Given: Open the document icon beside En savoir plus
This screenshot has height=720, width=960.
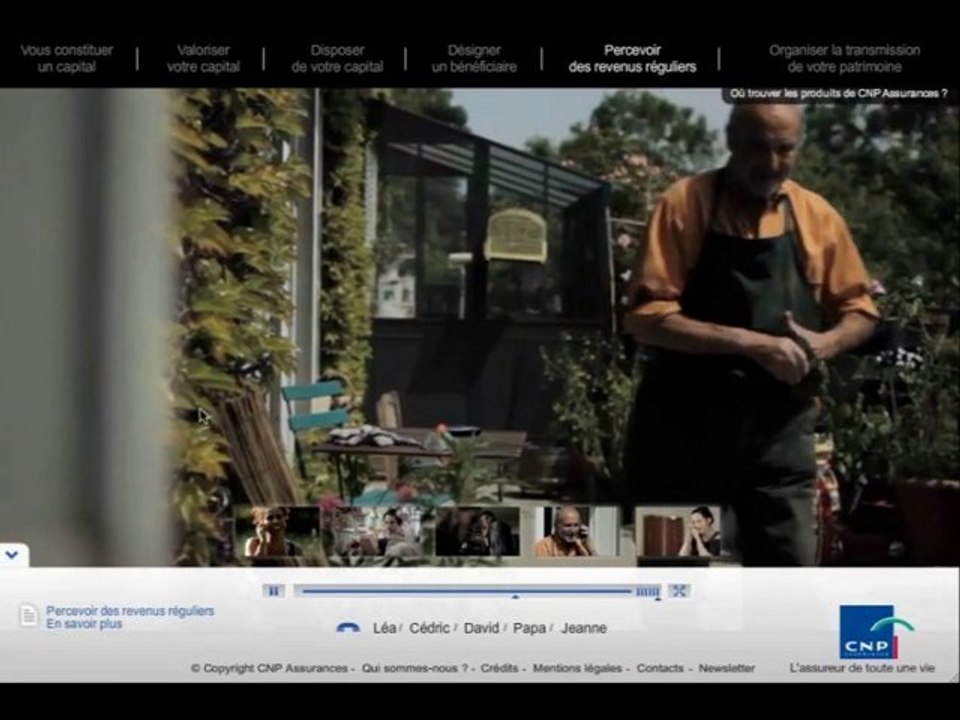Looking at the screenshot, I should click(x=29, y=616).
